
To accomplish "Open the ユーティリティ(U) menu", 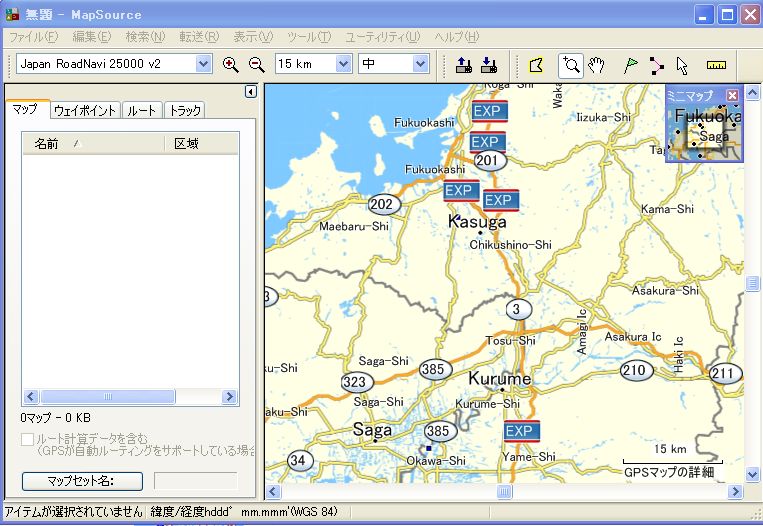I will coord(382,36).
